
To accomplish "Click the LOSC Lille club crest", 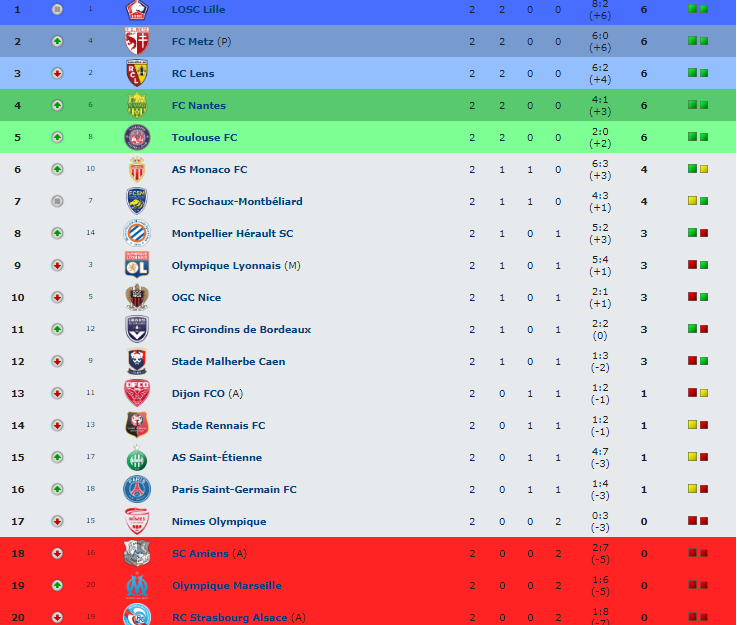I will point(137,10).
